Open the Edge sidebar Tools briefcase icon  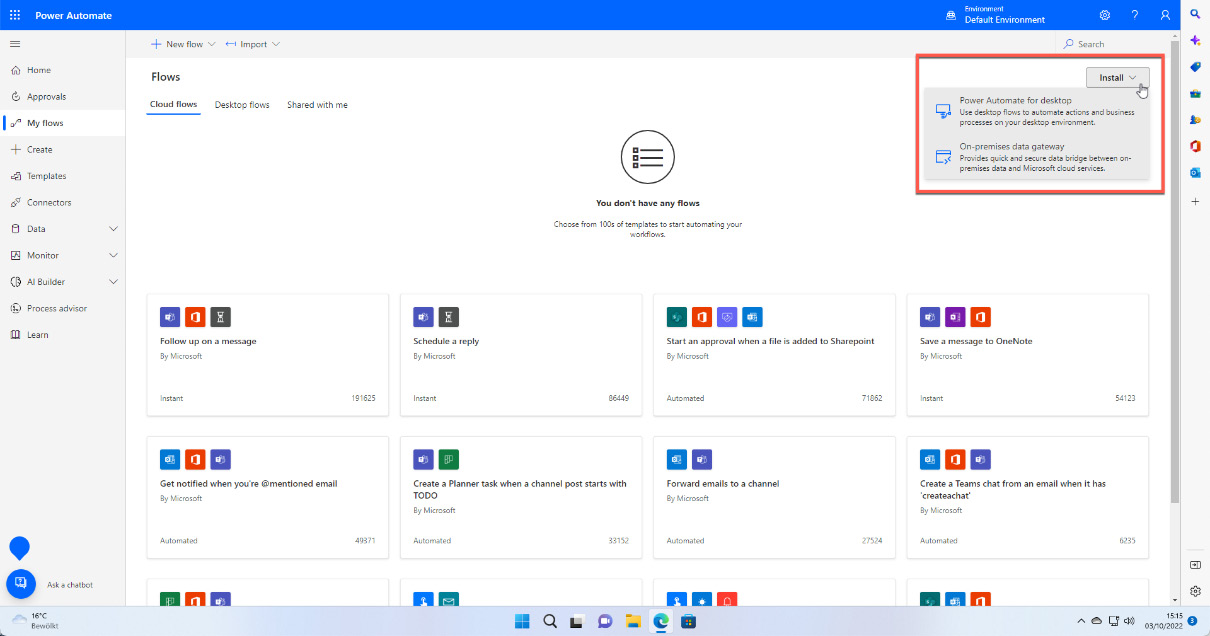coord(1195,93)
